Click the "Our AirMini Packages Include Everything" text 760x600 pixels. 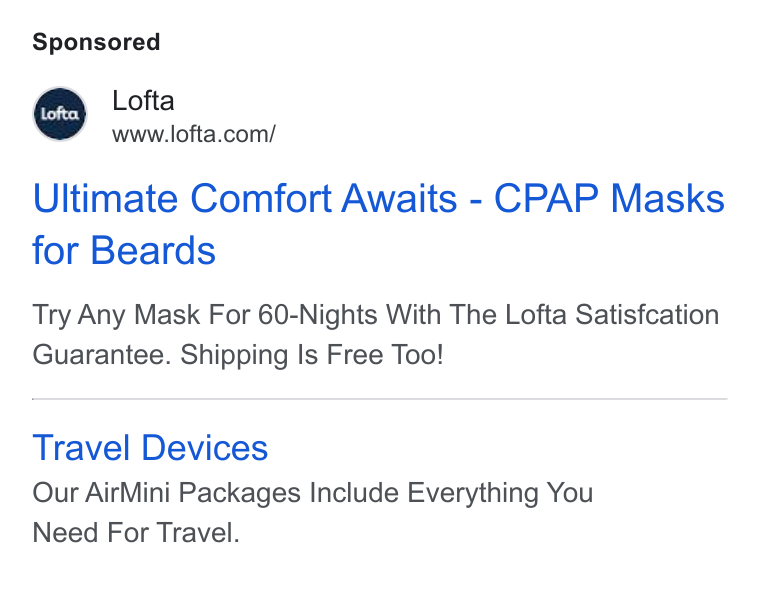click(x=285, y=492)
